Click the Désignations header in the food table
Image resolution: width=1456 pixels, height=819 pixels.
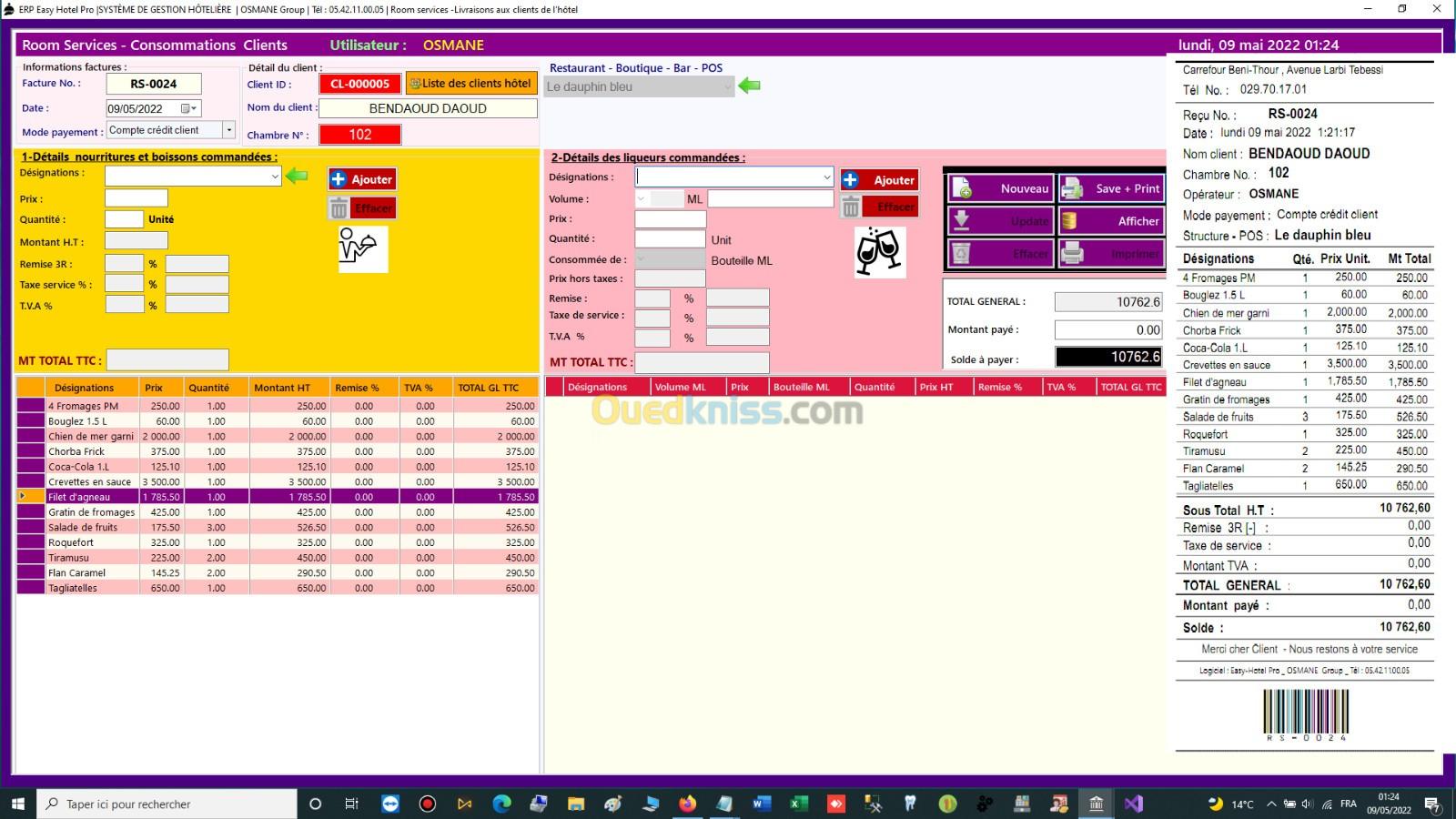click(x=85, y=388)
